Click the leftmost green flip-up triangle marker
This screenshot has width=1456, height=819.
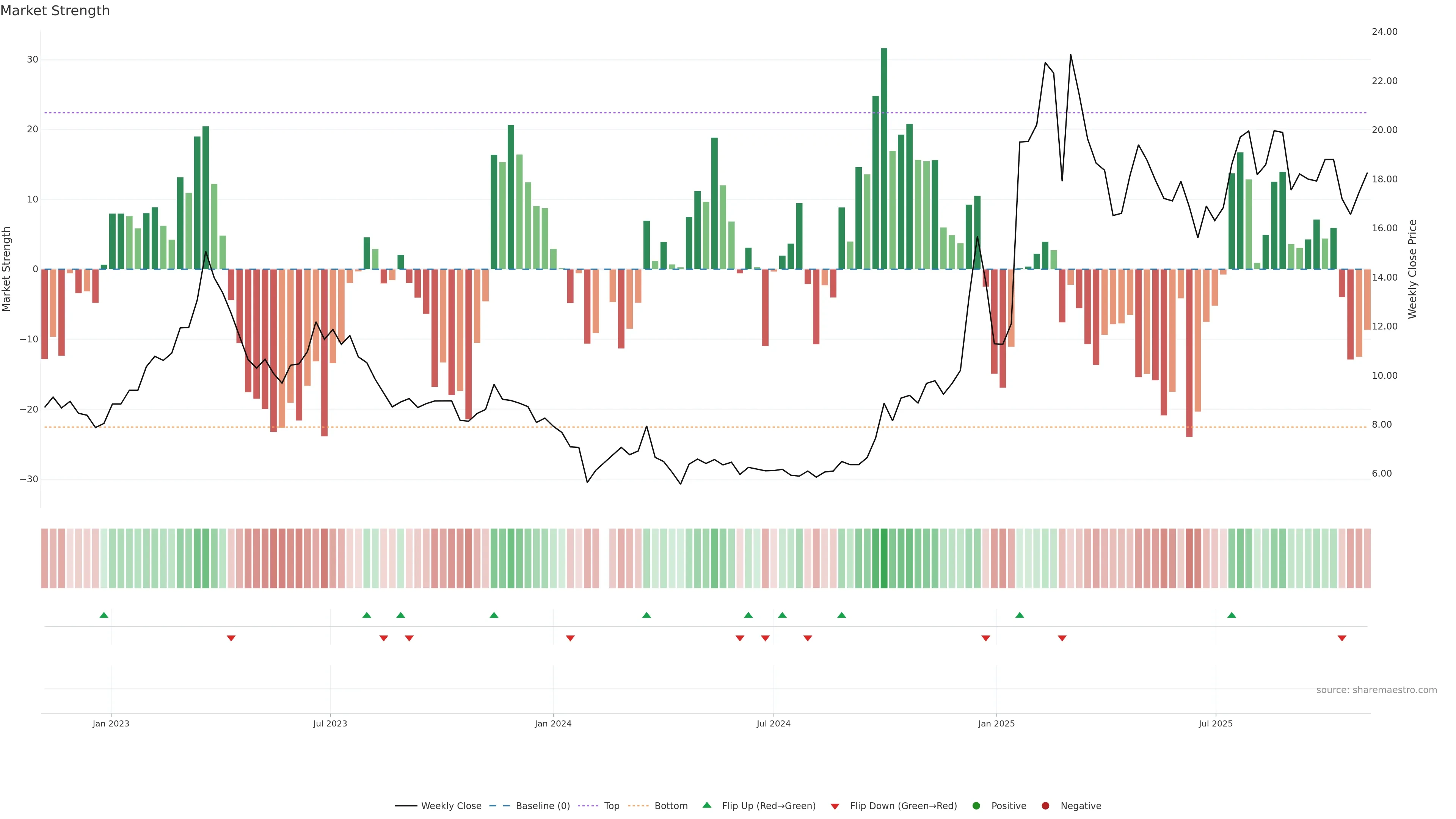pyautogui.click(x=104, y=615)
